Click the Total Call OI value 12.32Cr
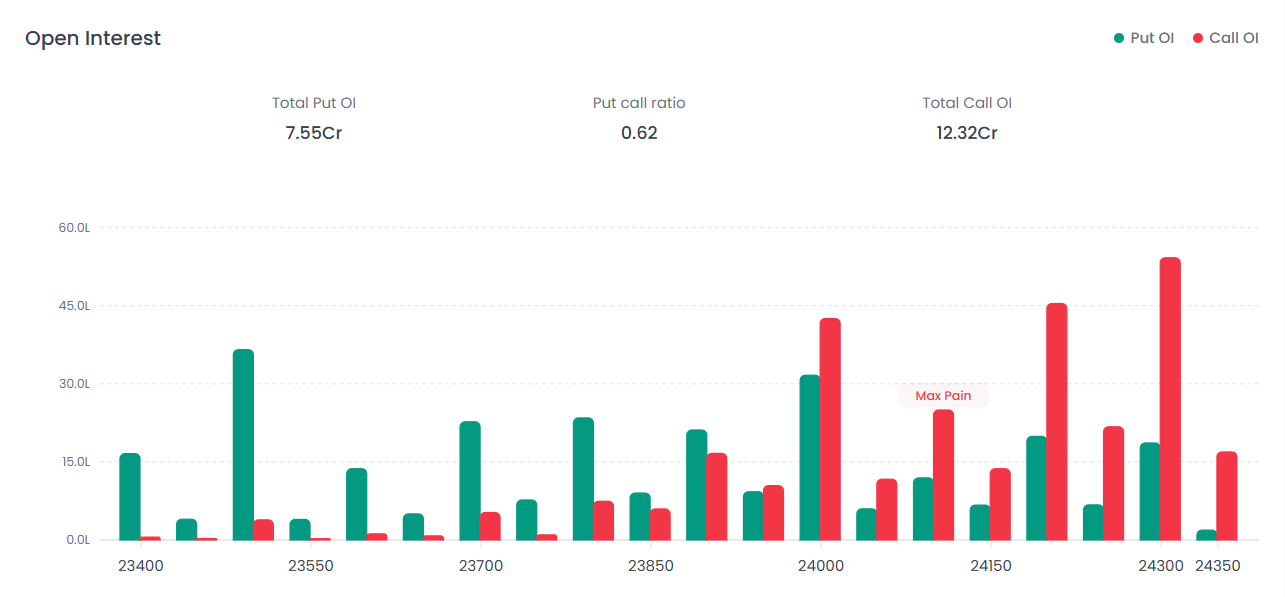Image resolution: width=1285 pixels, height=597 pixels. point(966,132)
